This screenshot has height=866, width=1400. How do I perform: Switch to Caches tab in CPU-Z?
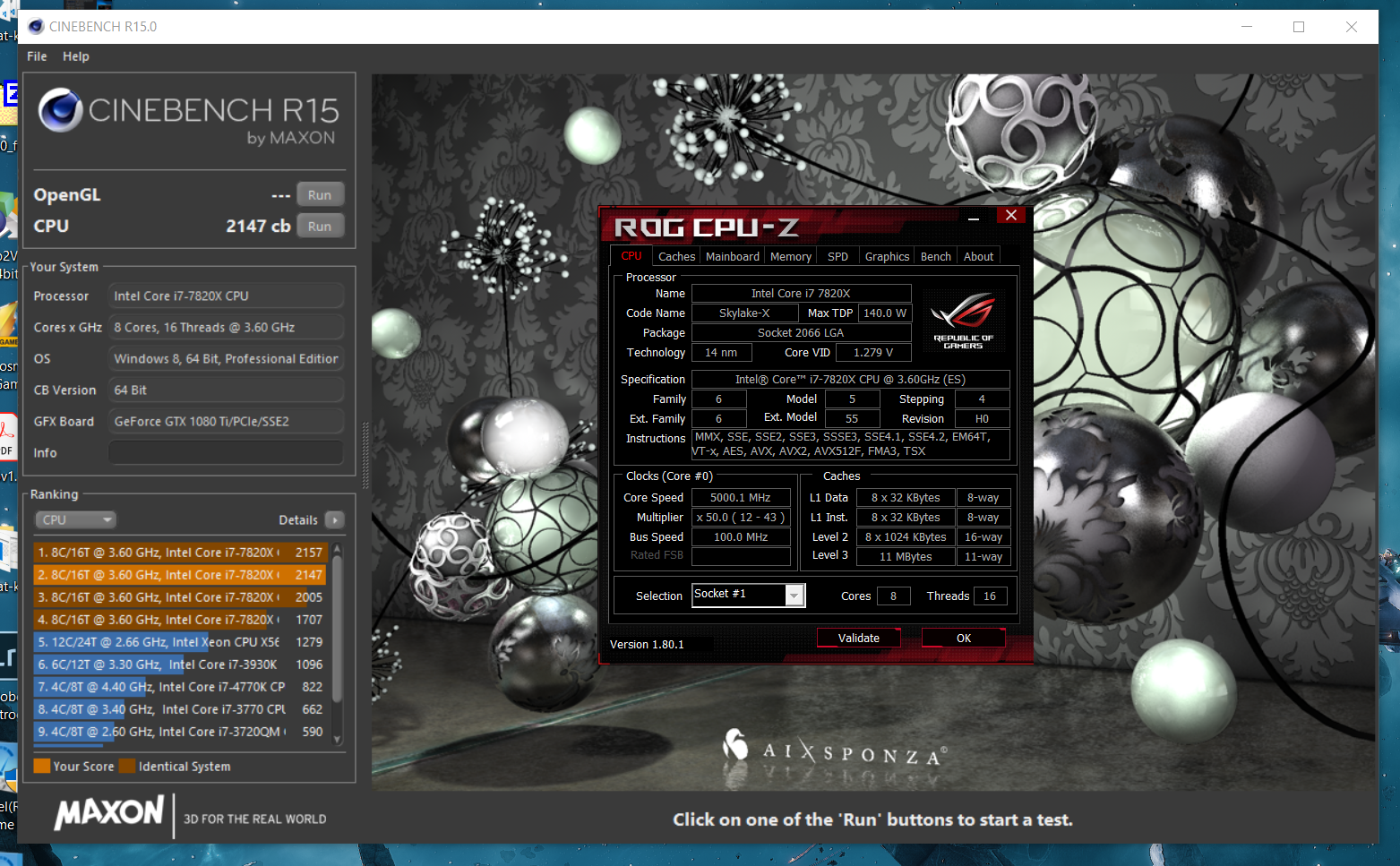pos(676,257)
